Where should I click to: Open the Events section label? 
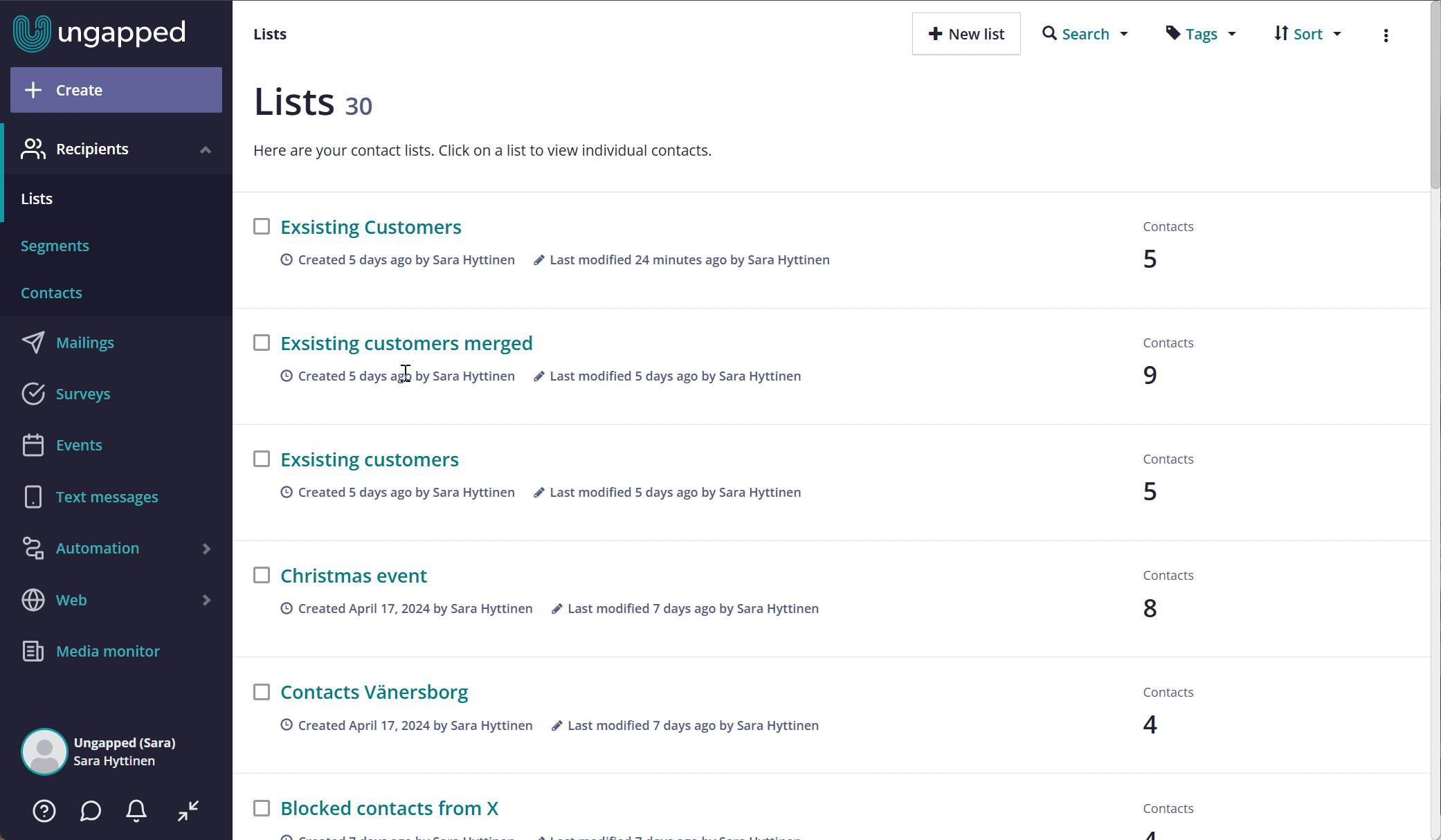pyautogui.click(x=79, y=445)
